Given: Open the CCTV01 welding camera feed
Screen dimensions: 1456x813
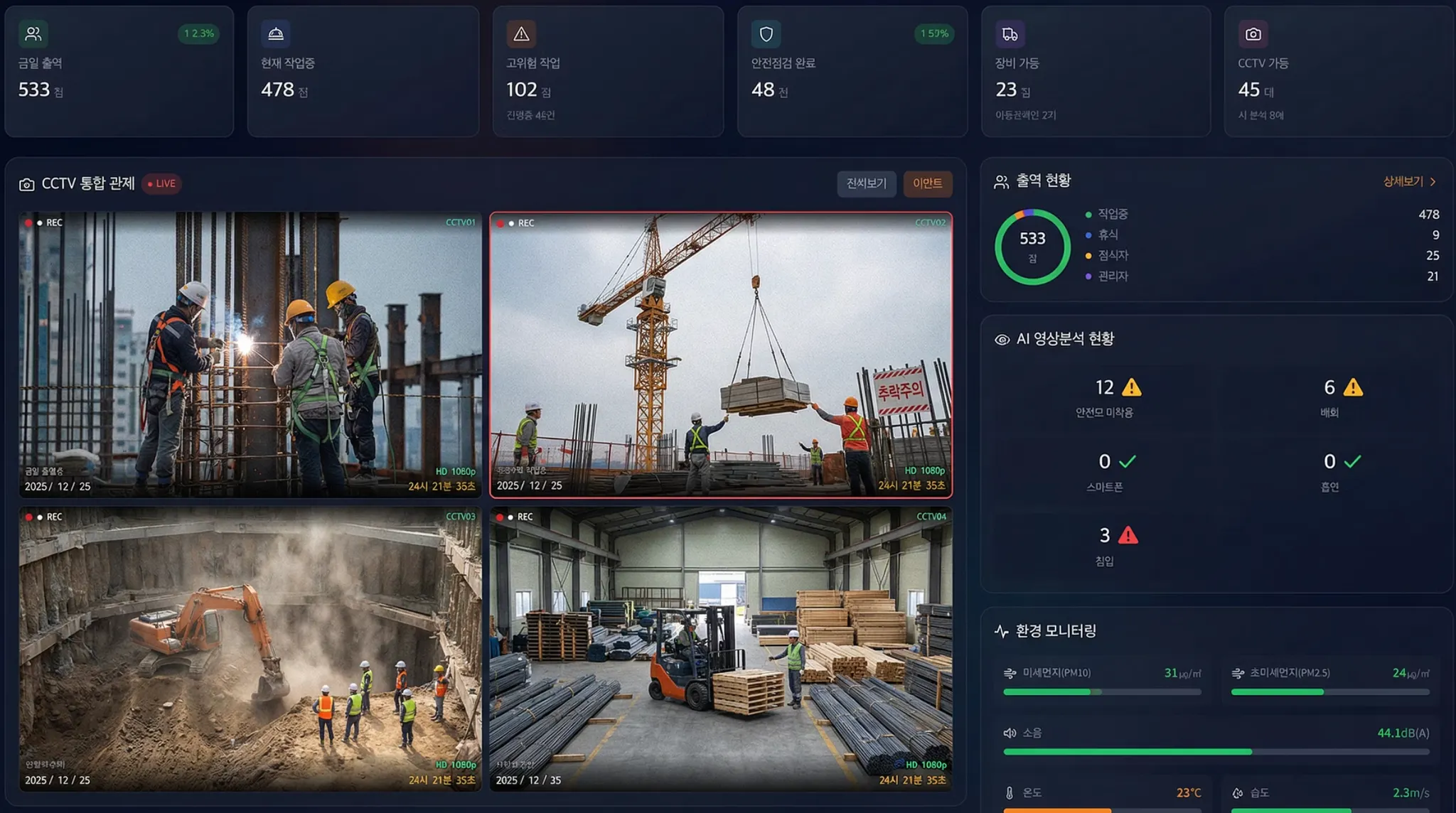Looking at the screenshot, I should (x=250, y=354).
